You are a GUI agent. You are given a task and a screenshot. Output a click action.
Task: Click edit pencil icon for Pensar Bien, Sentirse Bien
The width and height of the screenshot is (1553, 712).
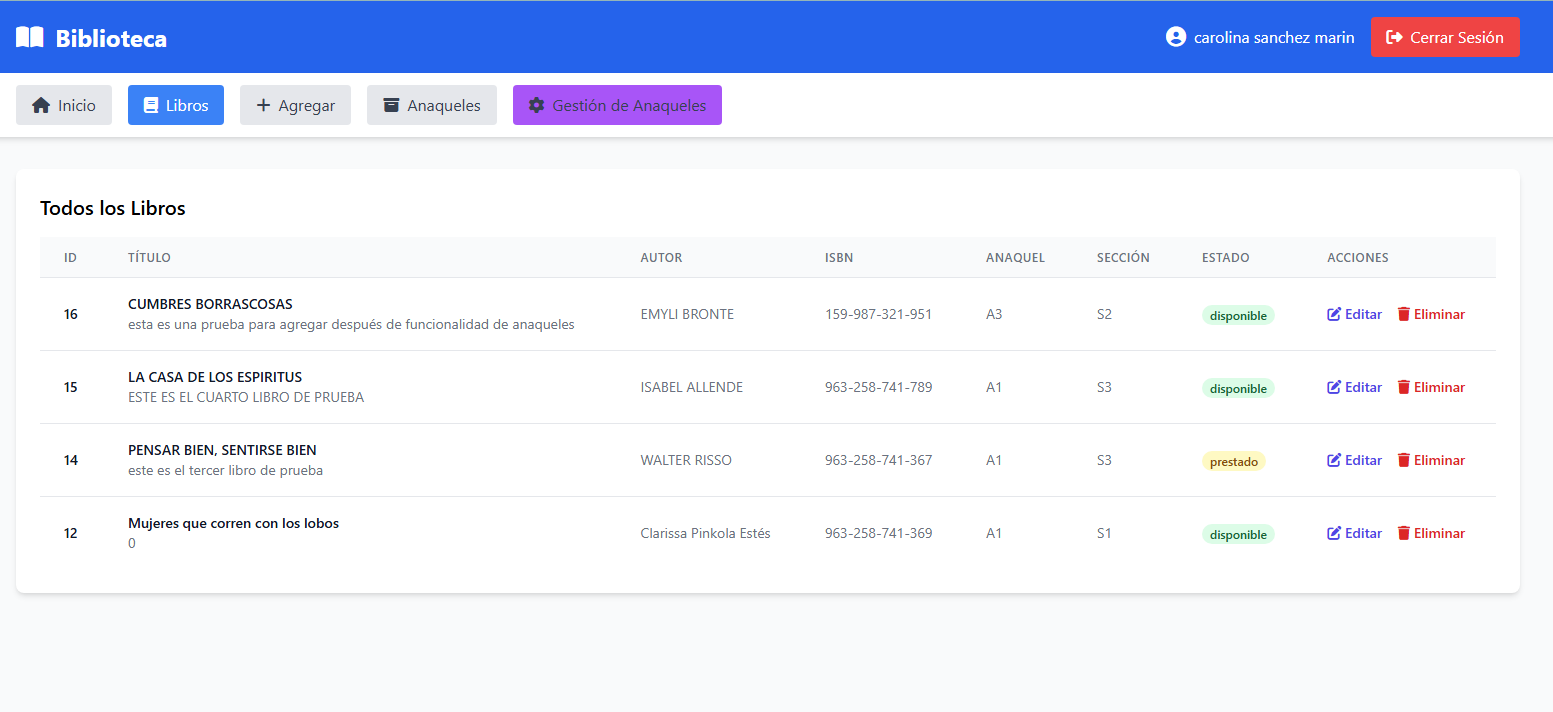(1334, 460)
